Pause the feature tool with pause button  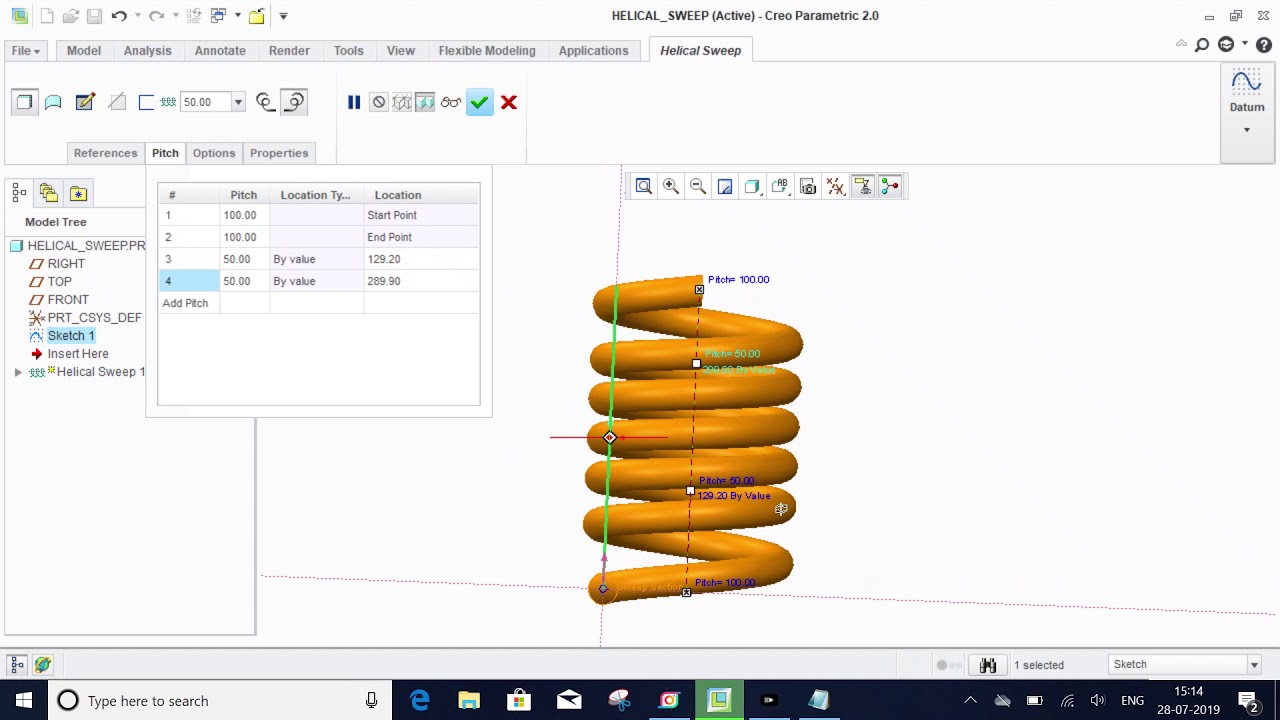coord(354,102)
